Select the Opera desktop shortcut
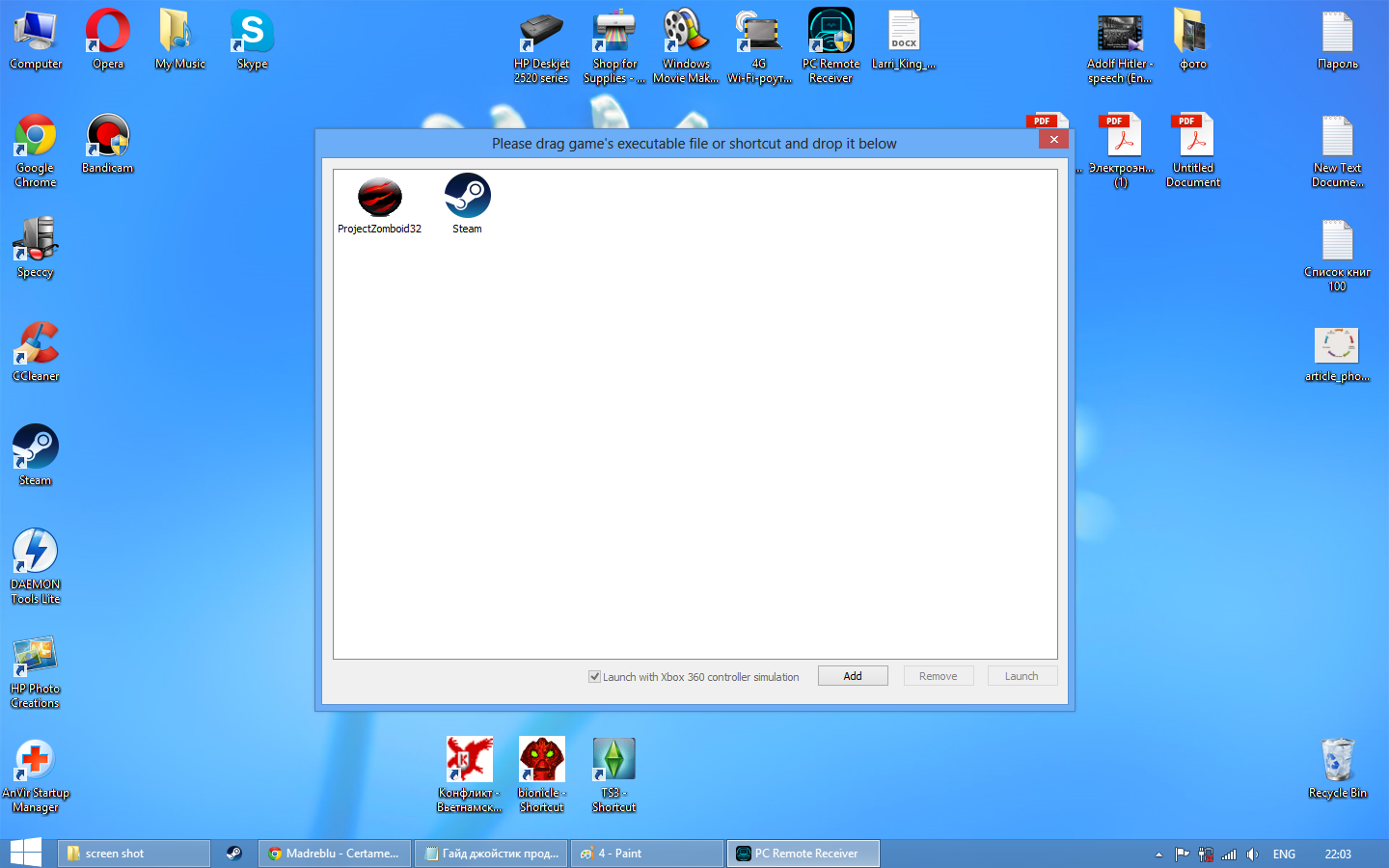The width and height of the screenshot is (1389, 868). point(108,41)
